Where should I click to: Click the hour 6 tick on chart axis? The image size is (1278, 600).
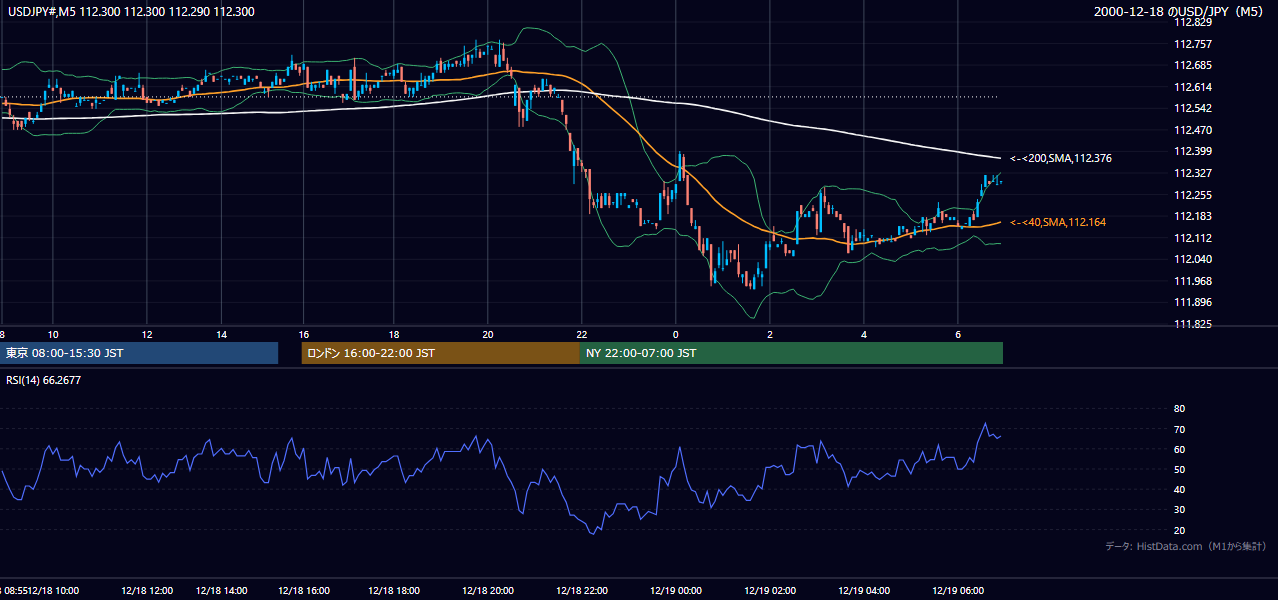pyautogui.click(x=958, y=334)
